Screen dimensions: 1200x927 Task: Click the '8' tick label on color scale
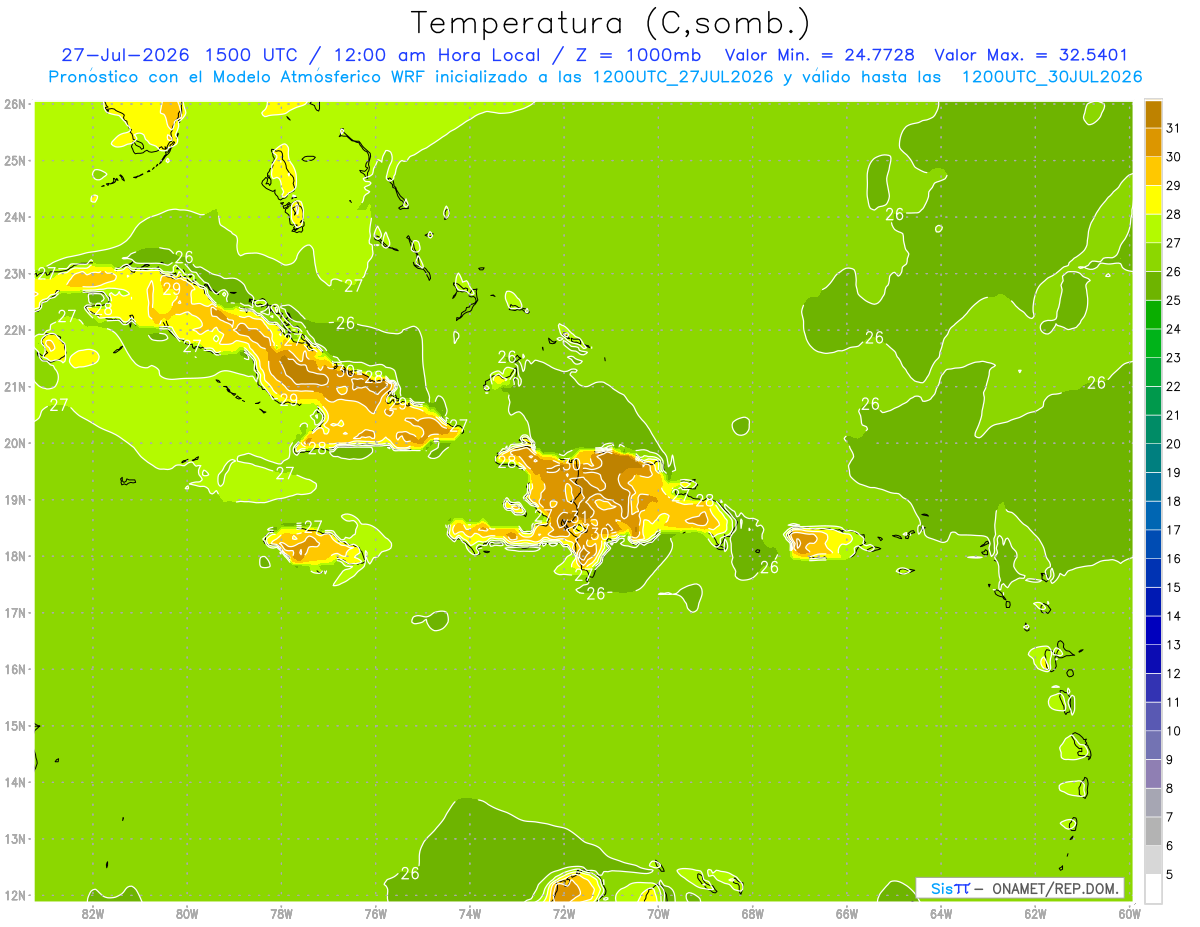pos(1170,788)
